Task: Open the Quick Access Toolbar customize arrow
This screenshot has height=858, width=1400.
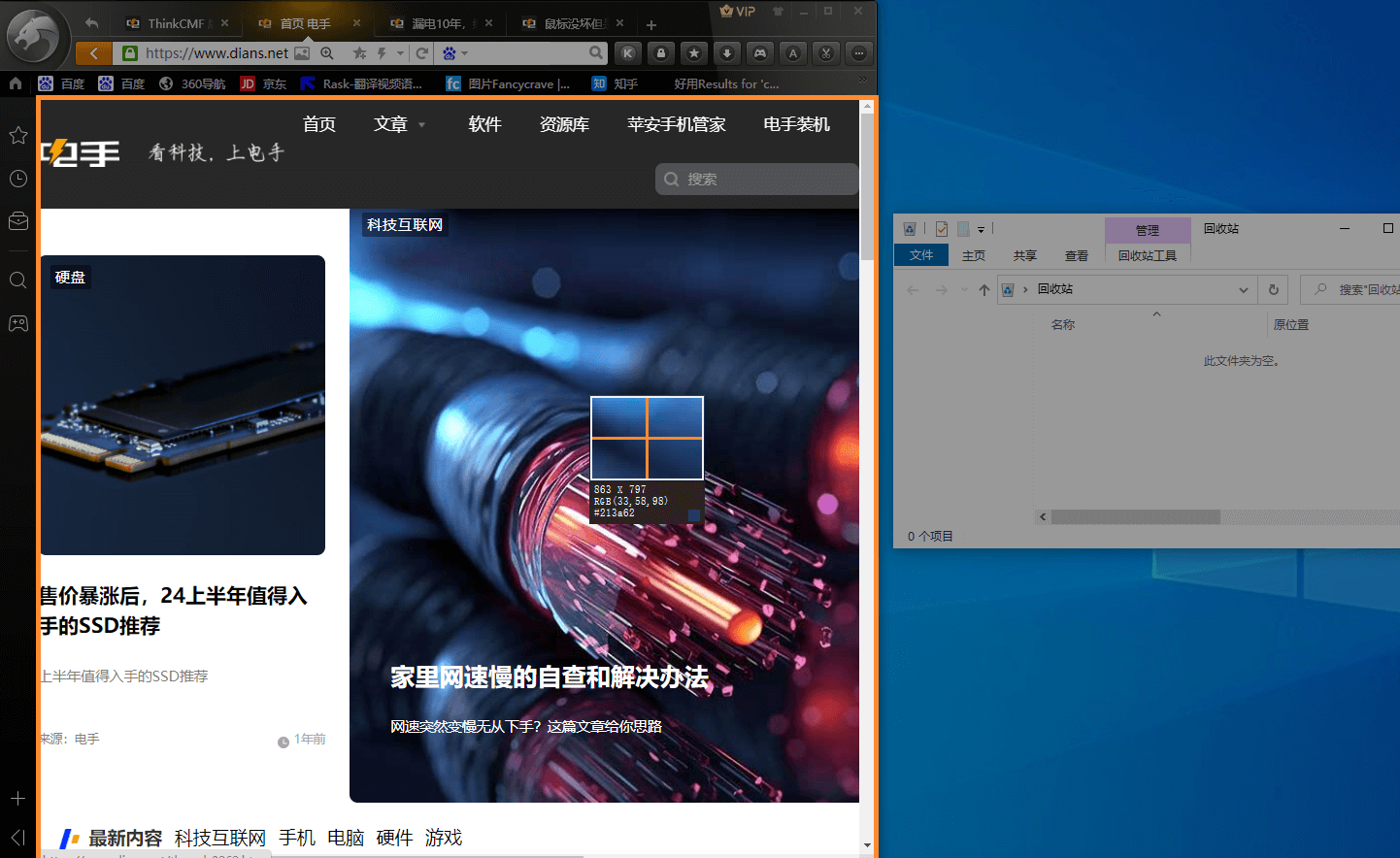Action: [x=983, y=228]
